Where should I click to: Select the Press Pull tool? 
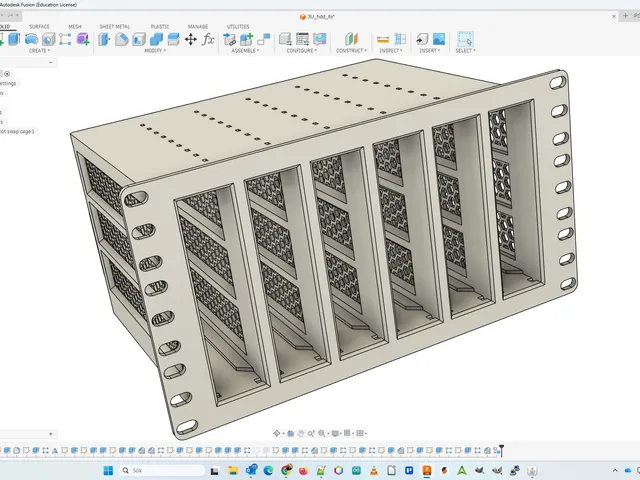pos(104,39)
